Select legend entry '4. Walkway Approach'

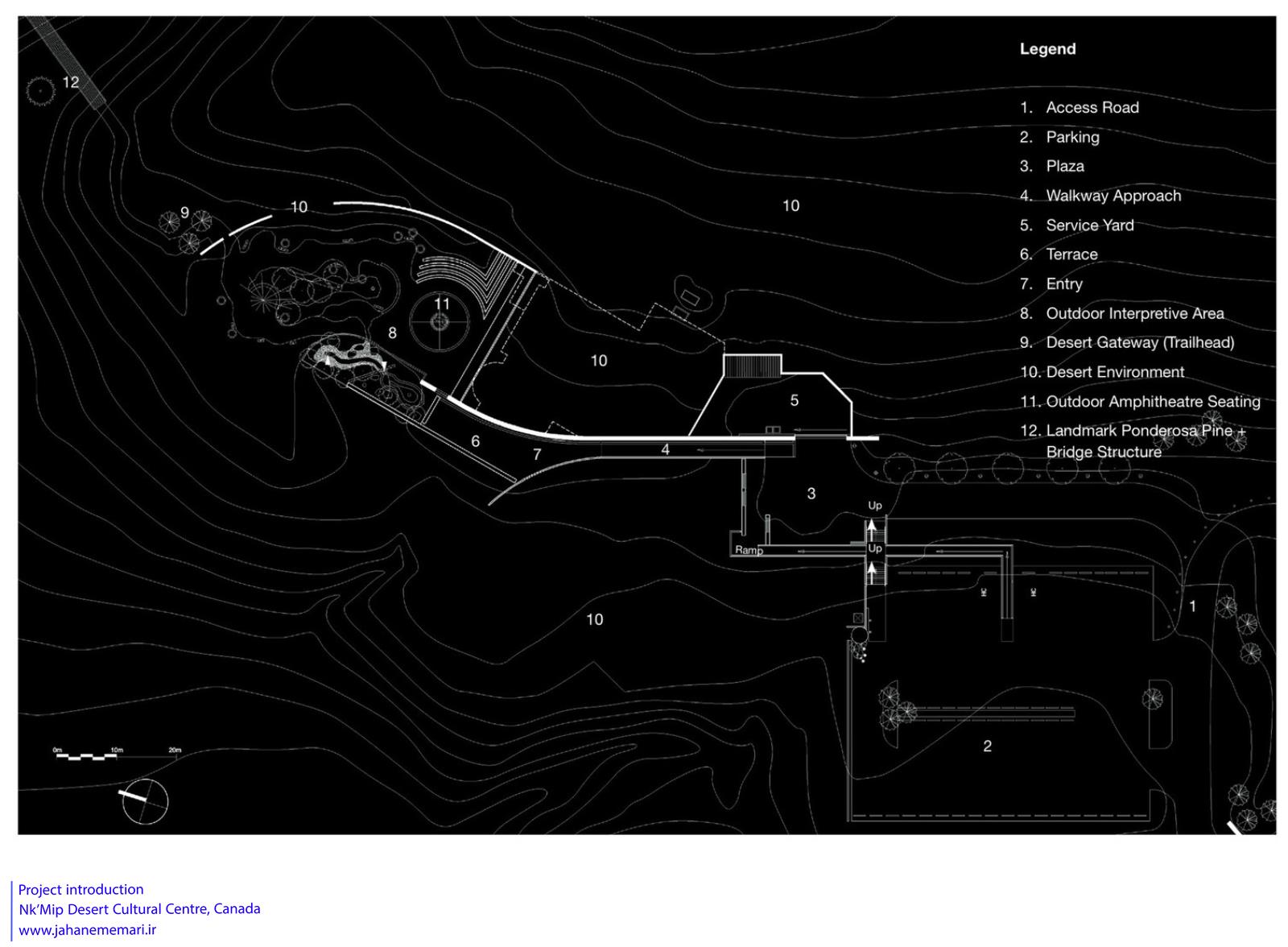[1100, 196]
